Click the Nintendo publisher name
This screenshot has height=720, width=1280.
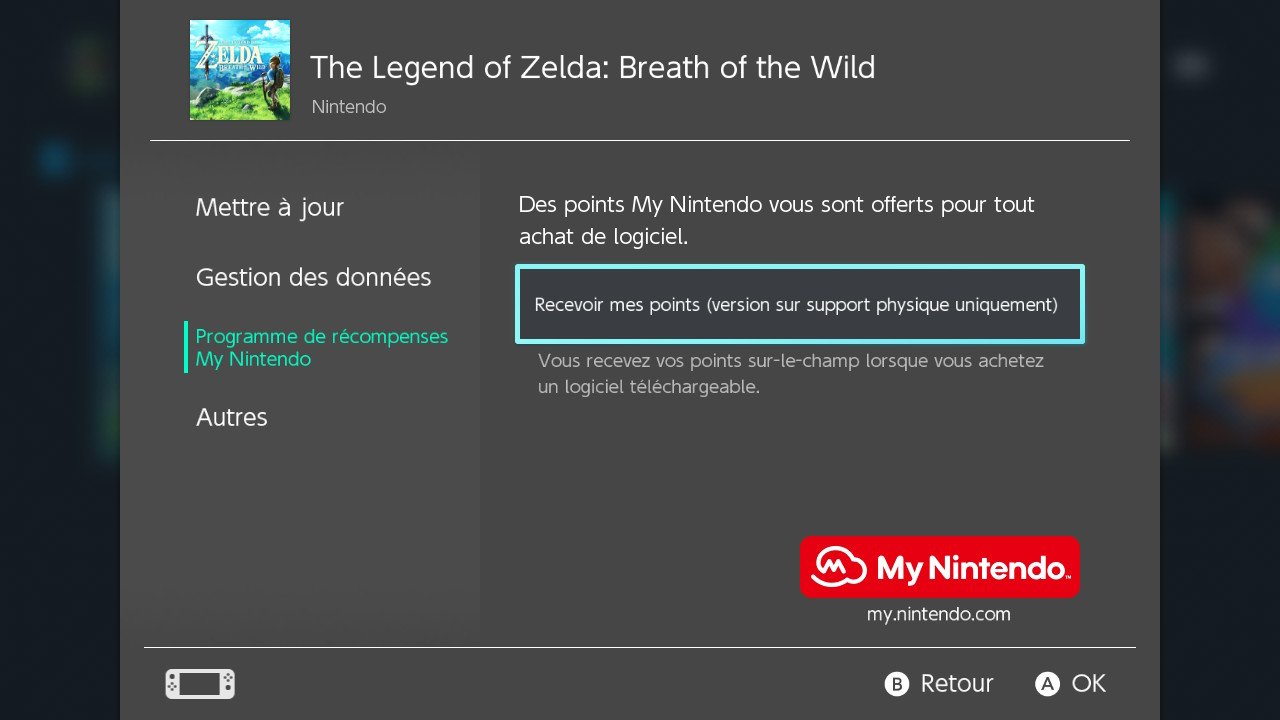tap(348, 107)
